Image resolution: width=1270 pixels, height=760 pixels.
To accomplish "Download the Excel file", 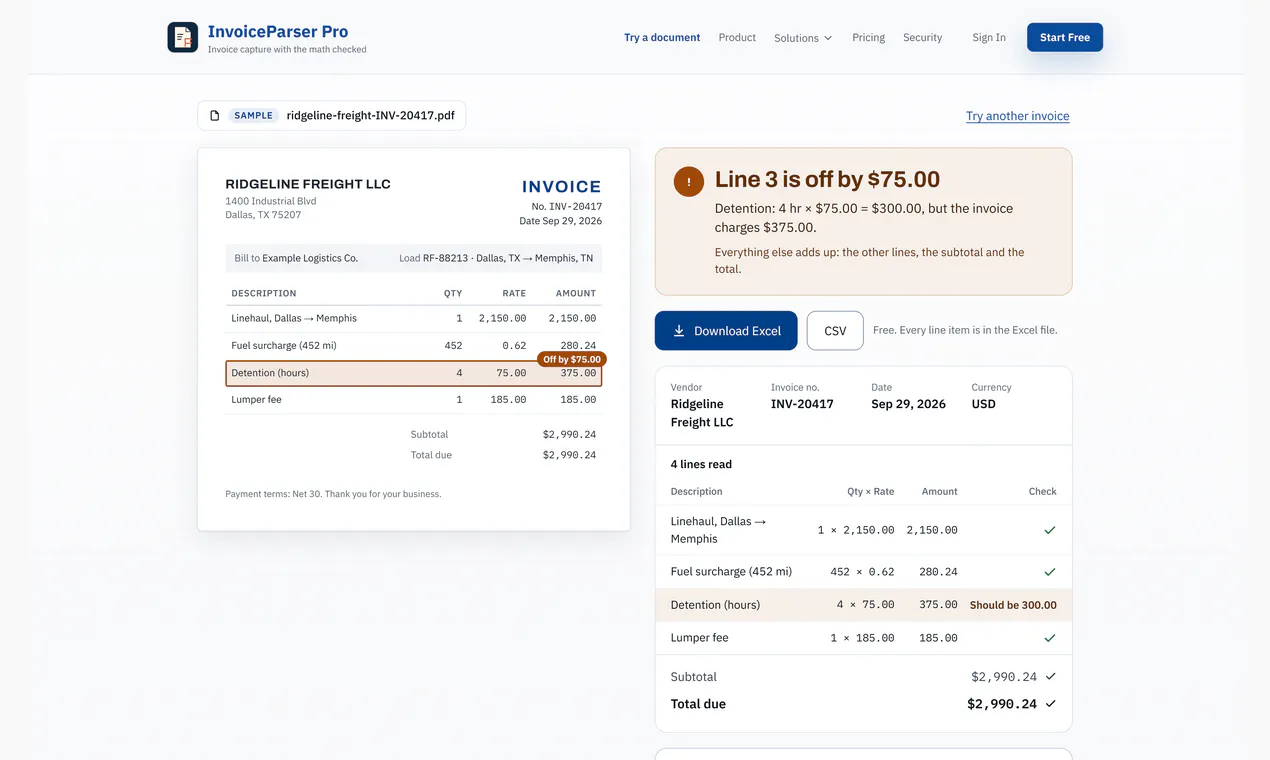I will [x=726, y=331].
